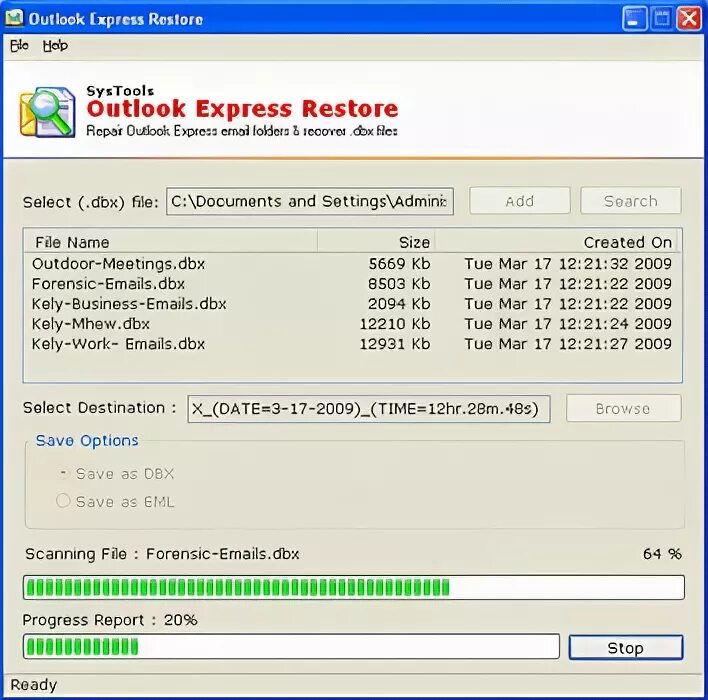
Task: Click the 12:21:24 2009 creation date cell
Action: [x=568, y=324]
